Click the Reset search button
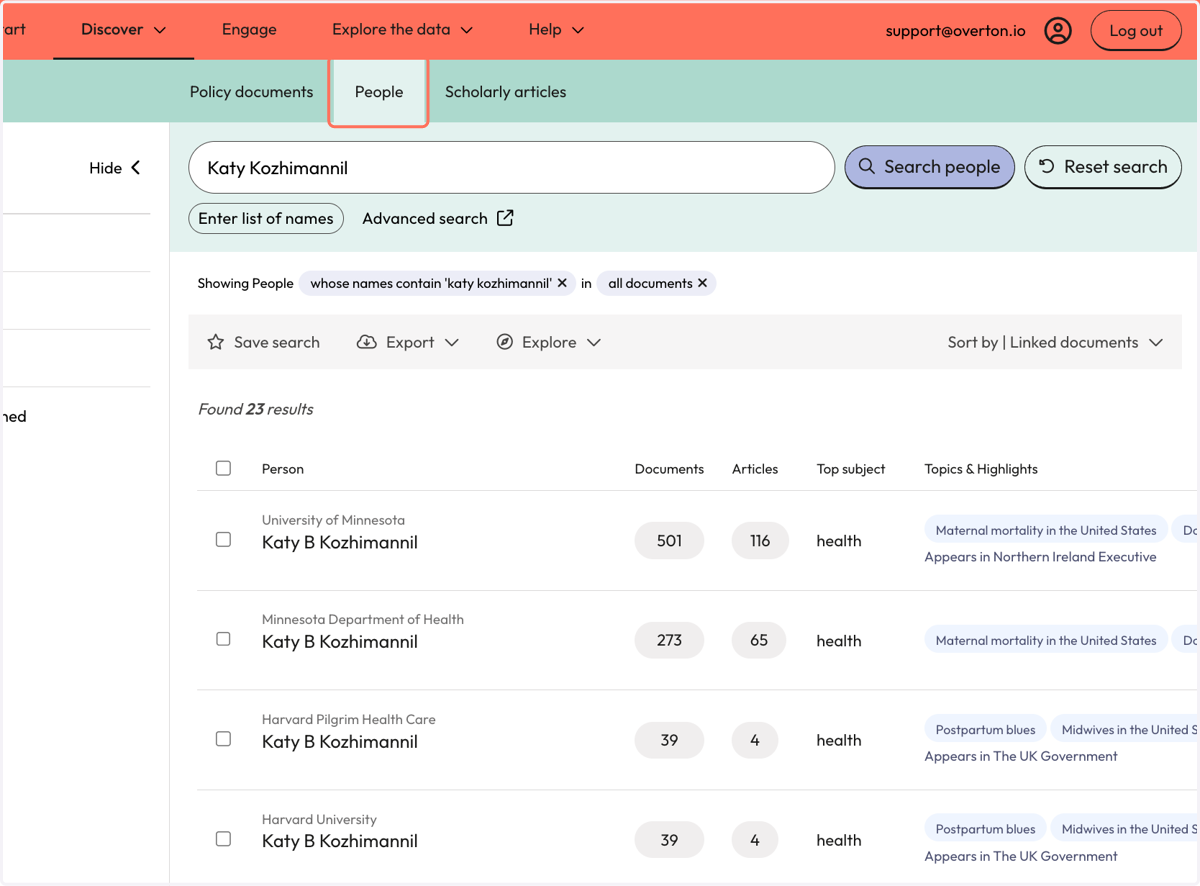 pos(1103,167)
